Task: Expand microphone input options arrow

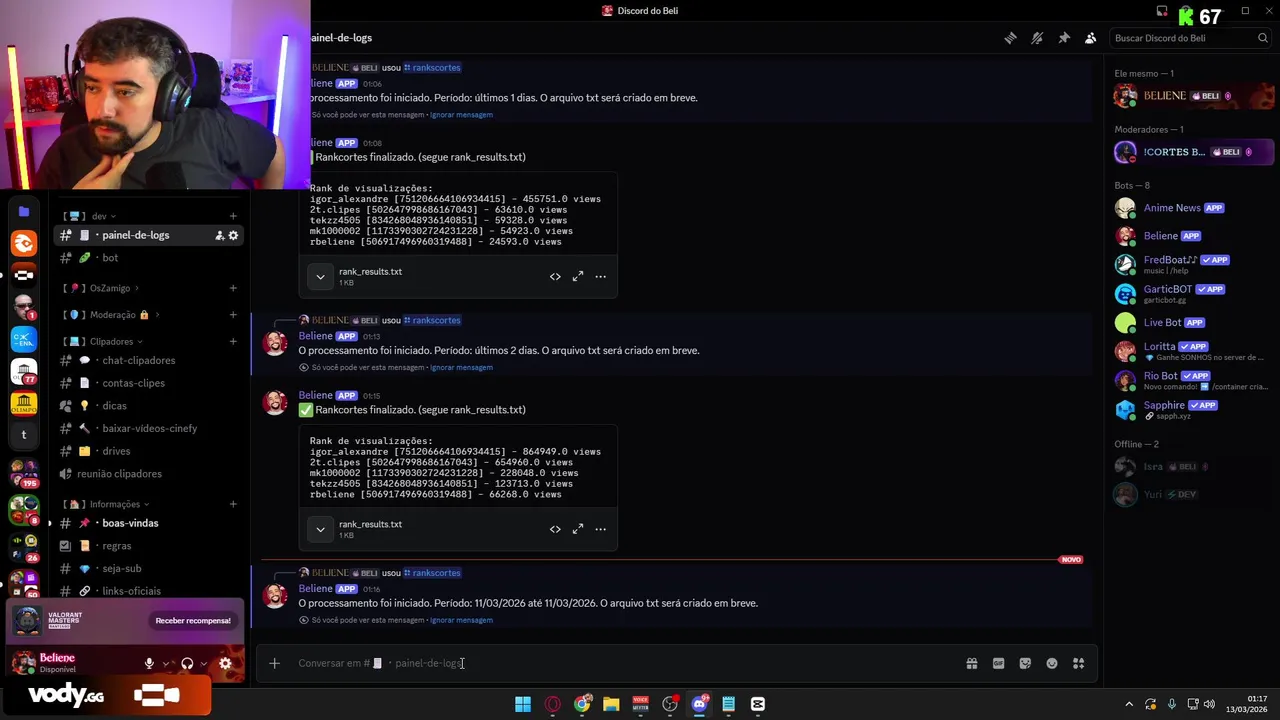Action: click(x=165, y=663)
